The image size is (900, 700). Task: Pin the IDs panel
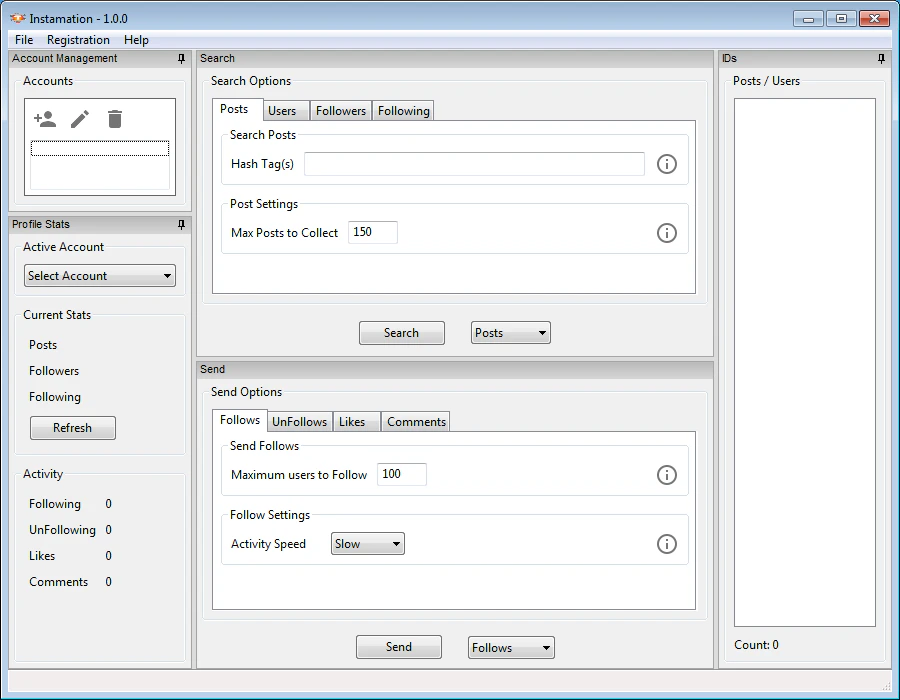(x=881, y=59)
